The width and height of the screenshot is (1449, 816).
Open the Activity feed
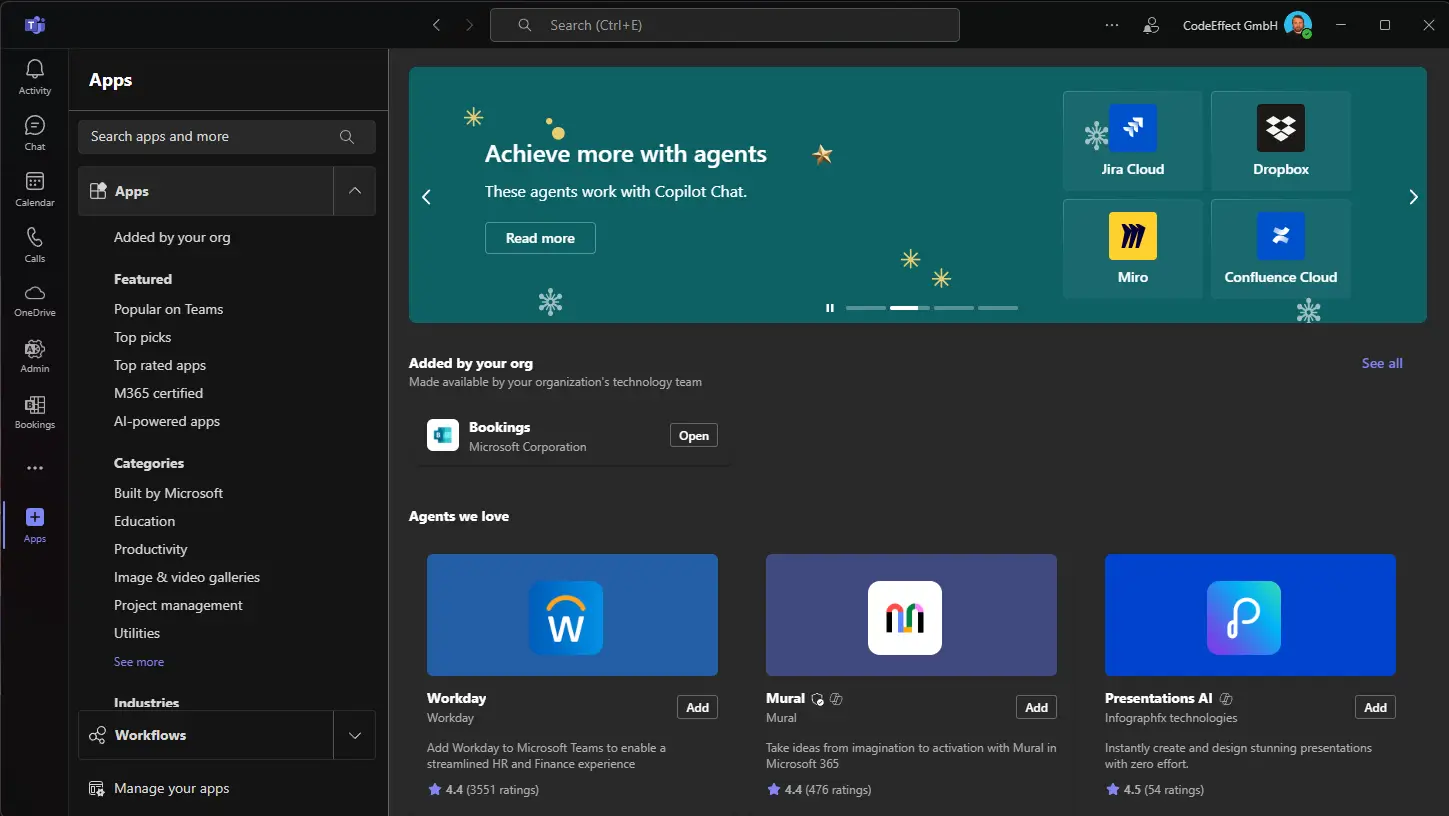tap(34, 75)
